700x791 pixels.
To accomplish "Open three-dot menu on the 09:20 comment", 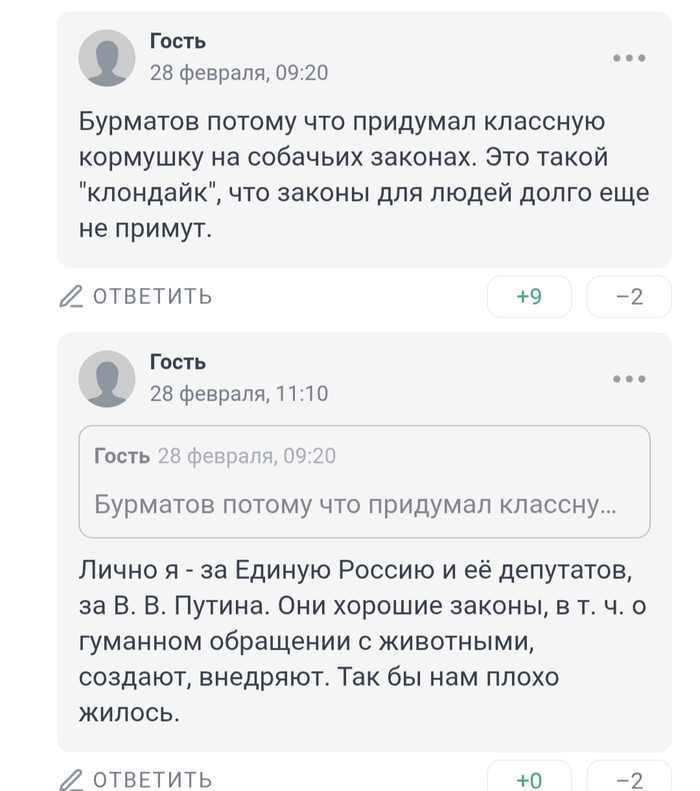I will click(x=629, y=58).
